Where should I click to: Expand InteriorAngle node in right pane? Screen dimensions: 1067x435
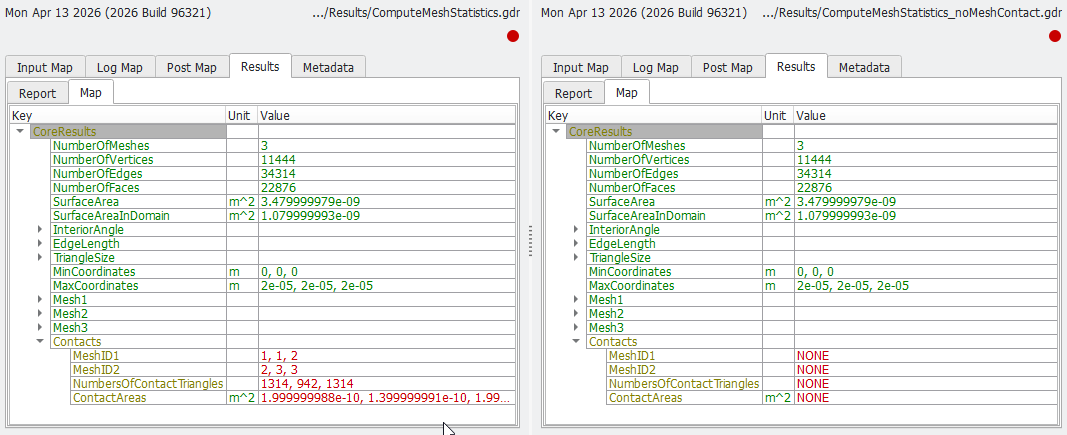(576, 229)
